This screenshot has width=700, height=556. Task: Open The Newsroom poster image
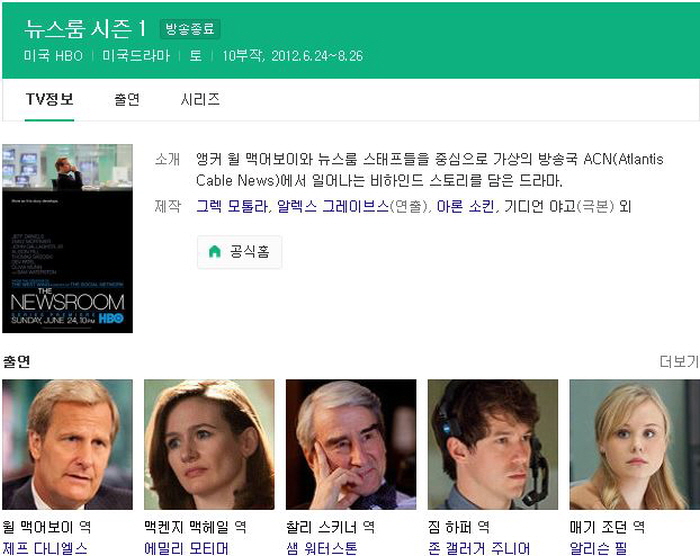67,238
